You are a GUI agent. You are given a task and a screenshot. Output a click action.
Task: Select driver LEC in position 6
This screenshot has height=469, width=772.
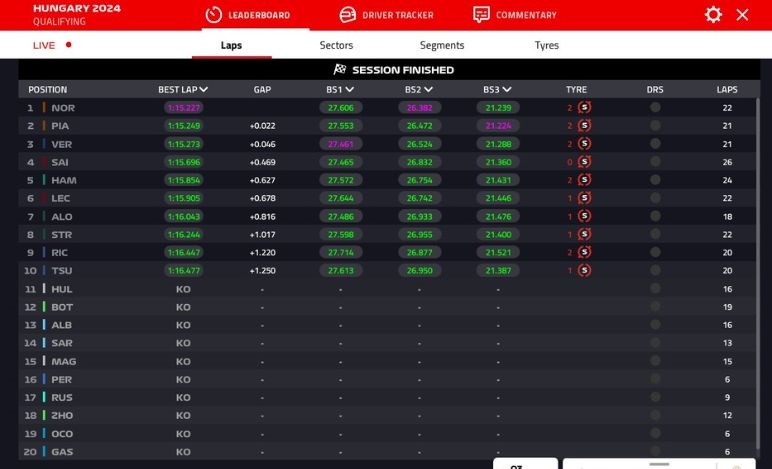click(x=61, y=198)
